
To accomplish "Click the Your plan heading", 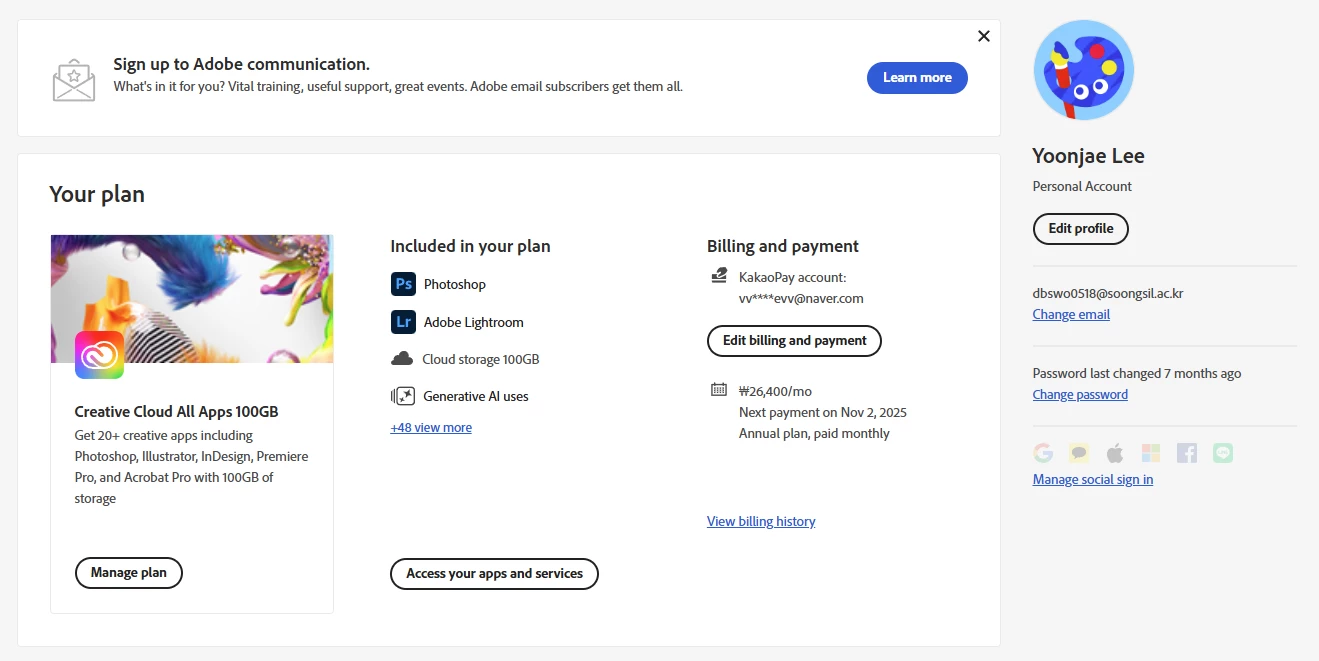I will tap(97, 194).
